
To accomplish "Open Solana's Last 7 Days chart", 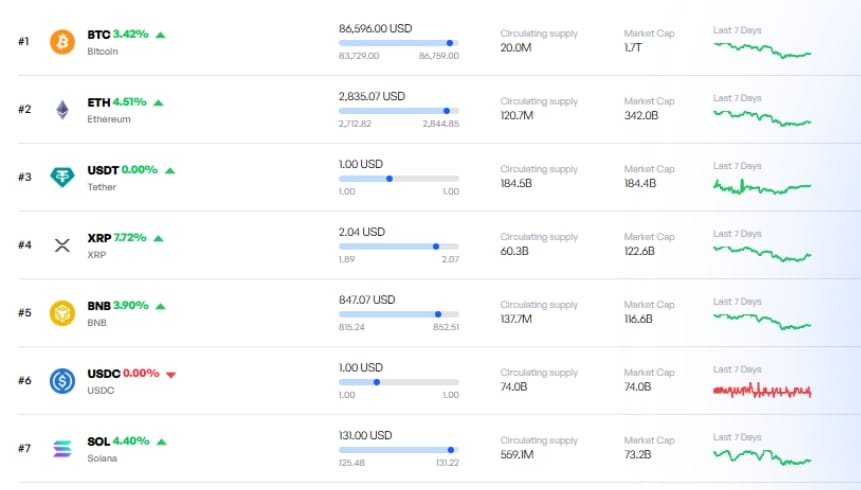I will [x=761, y=457].
